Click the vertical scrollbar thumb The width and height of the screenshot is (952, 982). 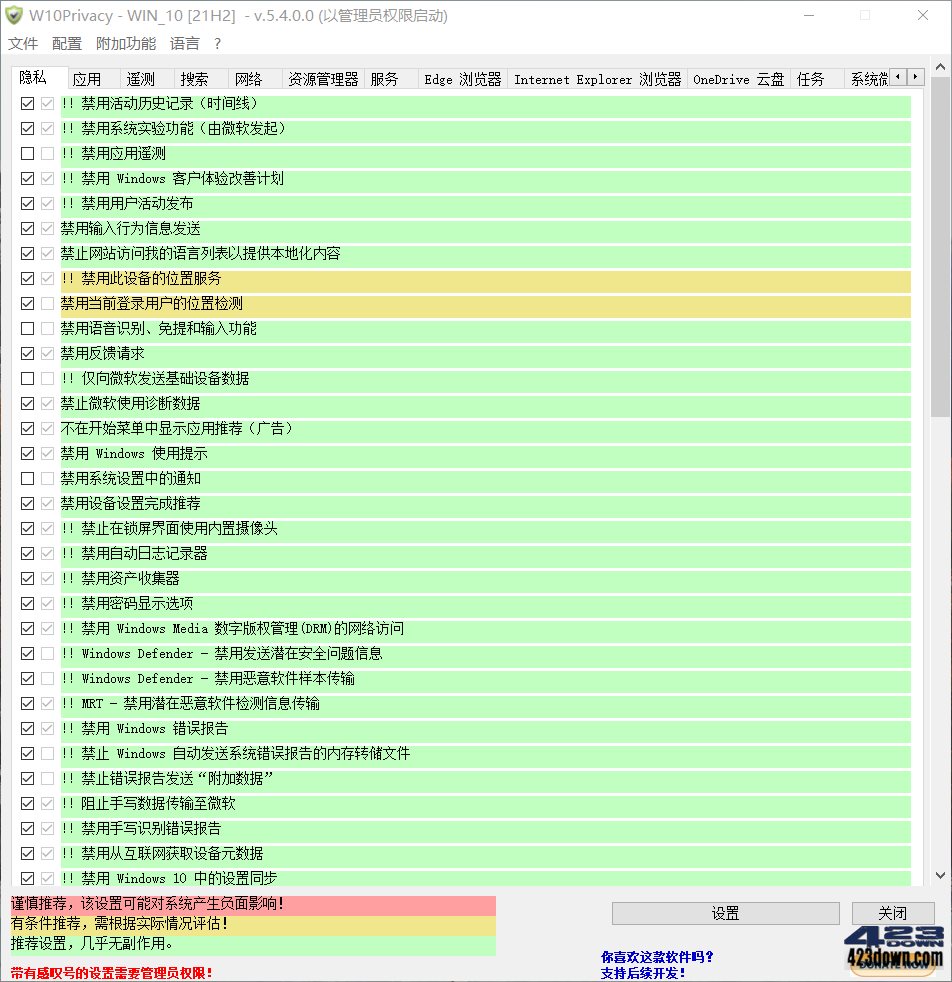point(940,247)
